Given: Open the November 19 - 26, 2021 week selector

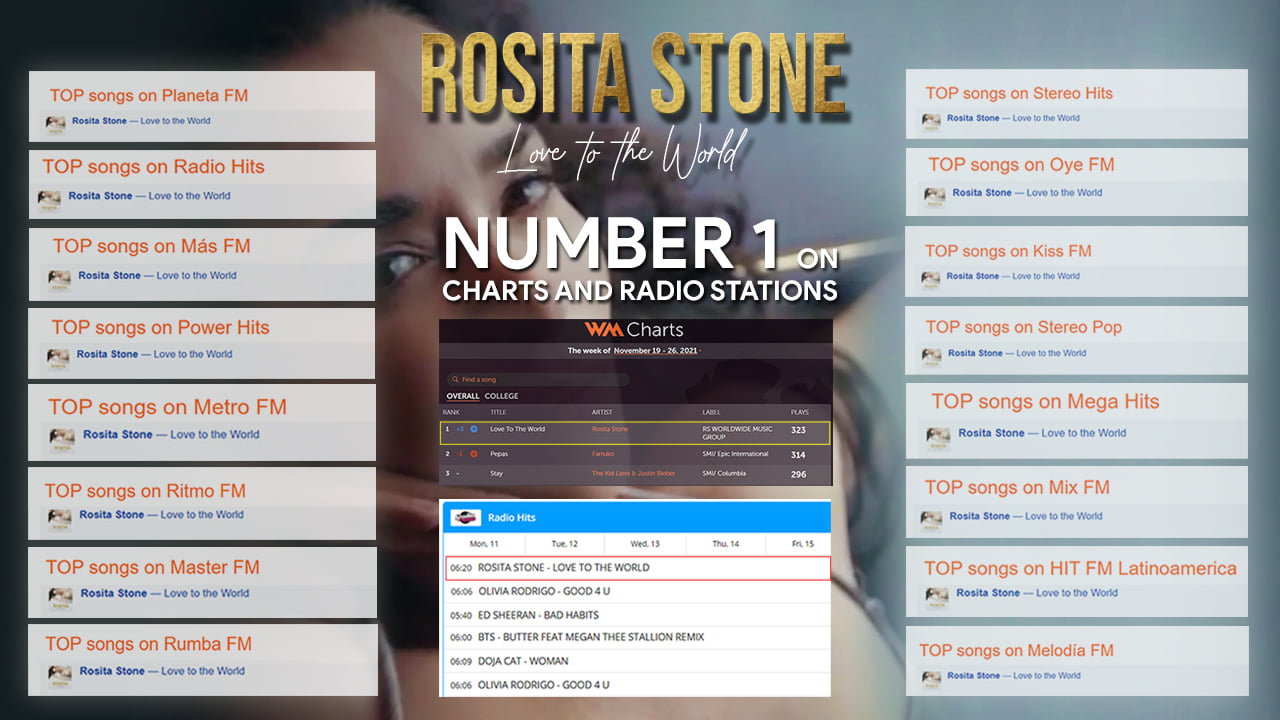Looking at the screenshot, I should pyautogui.click(x=656, y=351).
